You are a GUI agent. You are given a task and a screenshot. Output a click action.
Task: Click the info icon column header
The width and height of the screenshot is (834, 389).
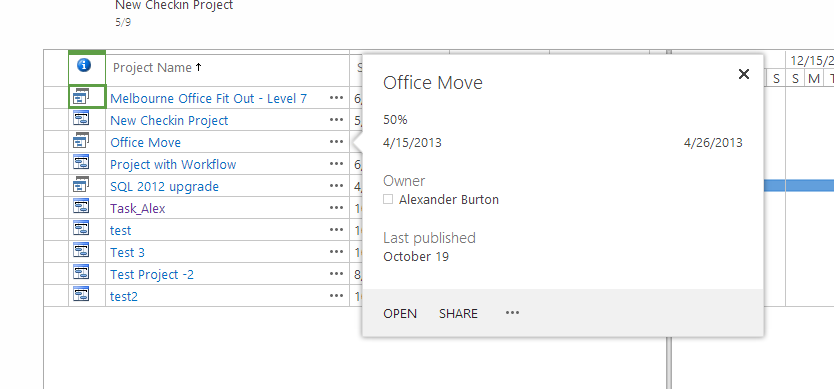(84, 65)
